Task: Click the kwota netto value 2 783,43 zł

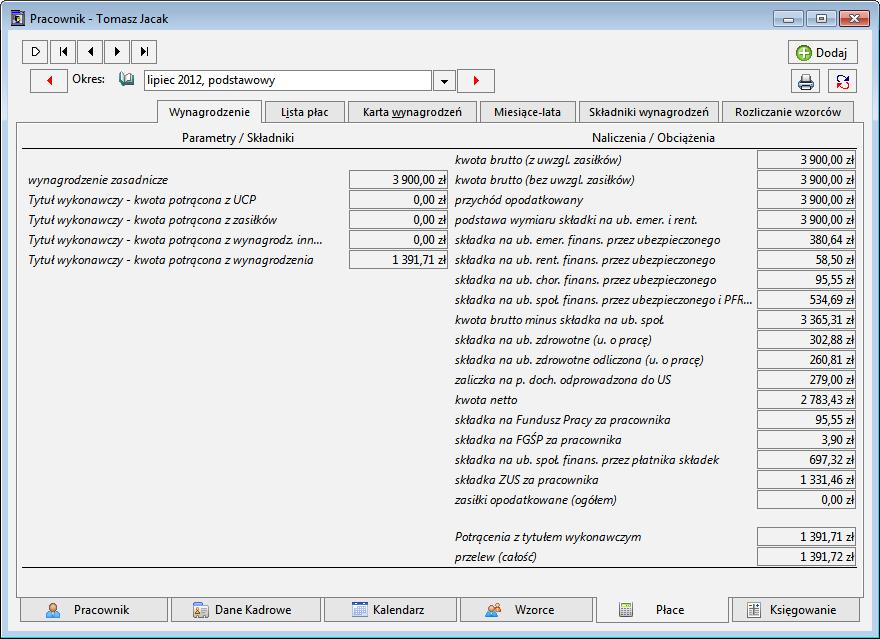Action: tap(806, 400)
